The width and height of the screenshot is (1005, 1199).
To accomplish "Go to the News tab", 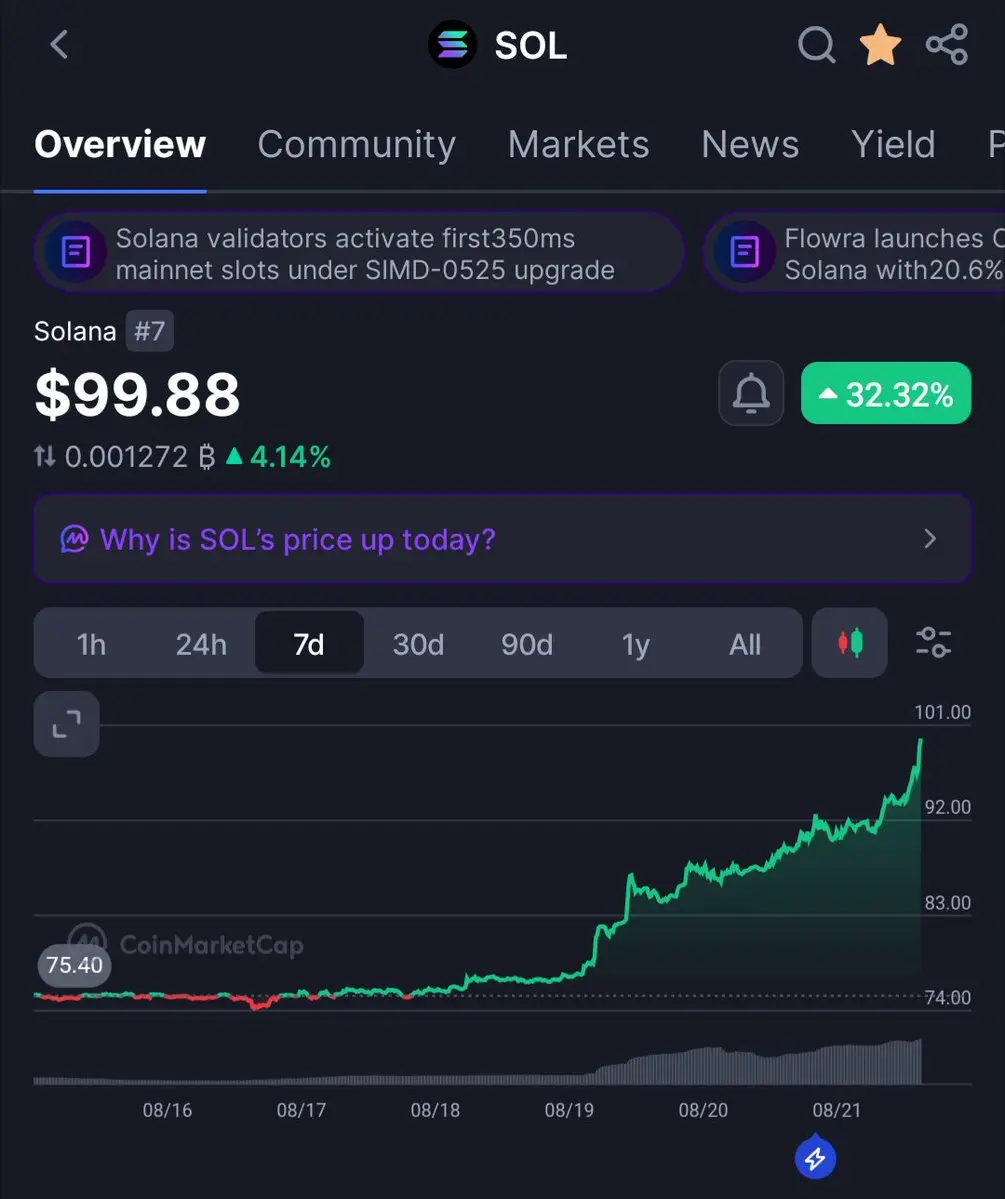I will 750,145.
